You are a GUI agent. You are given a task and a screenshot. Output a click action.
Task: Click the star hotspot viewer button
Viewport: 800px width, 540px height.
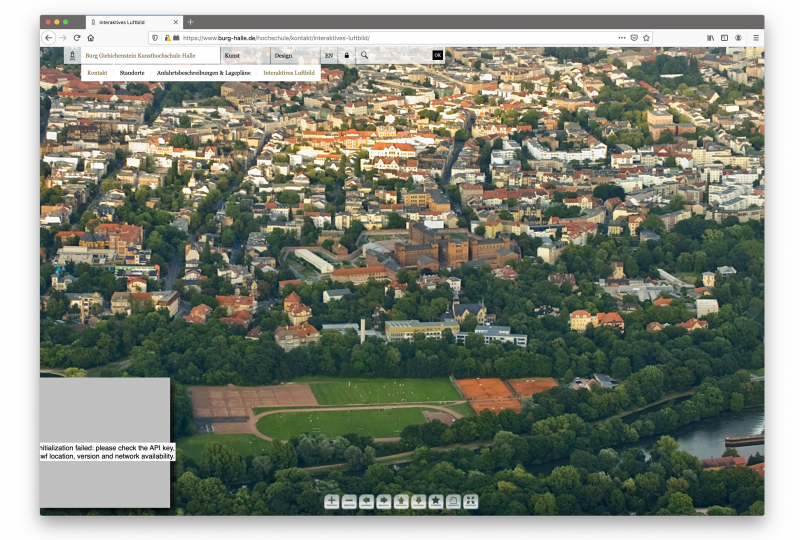pos(436,502)
